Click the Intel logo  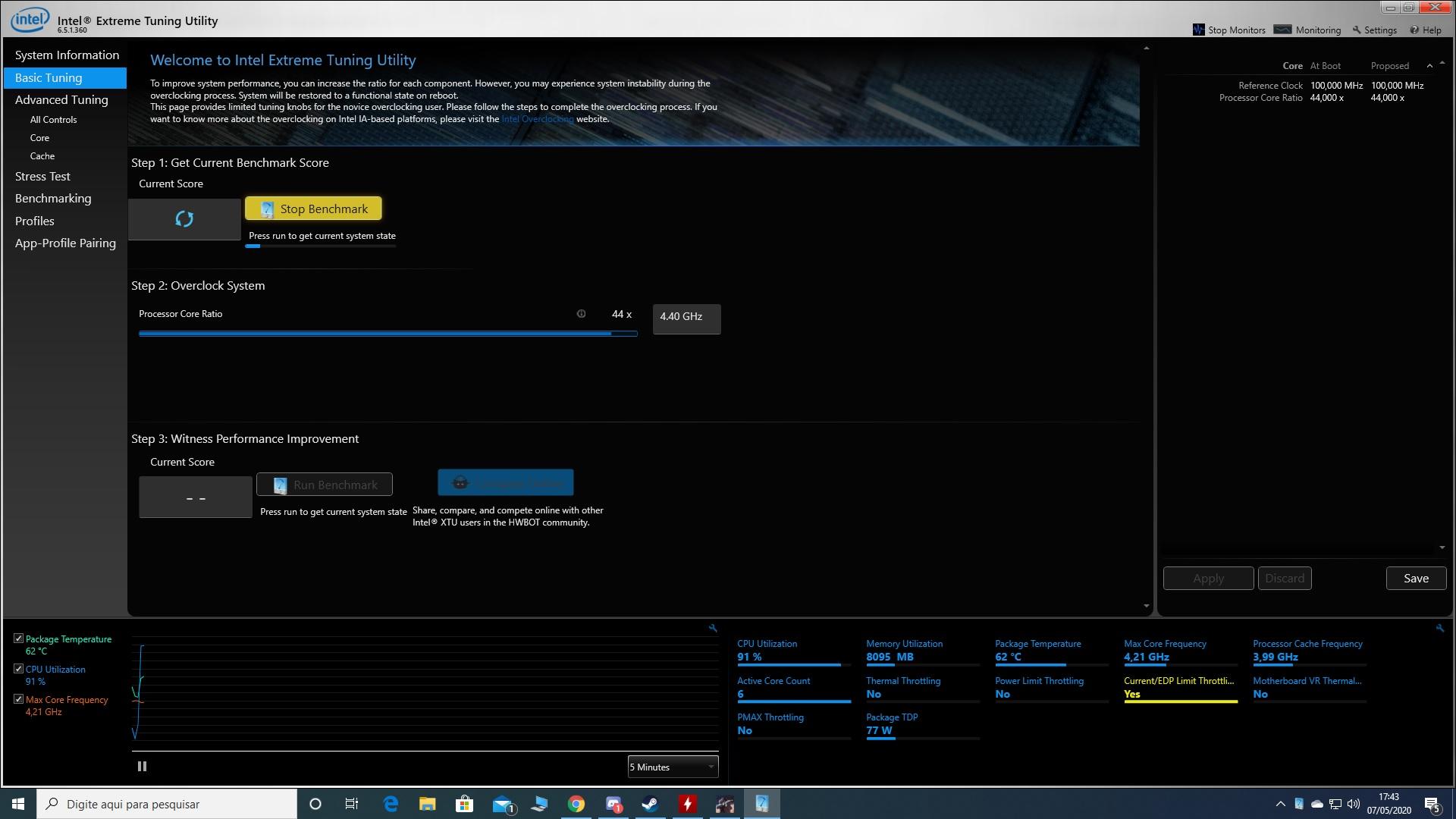[30, 20]
